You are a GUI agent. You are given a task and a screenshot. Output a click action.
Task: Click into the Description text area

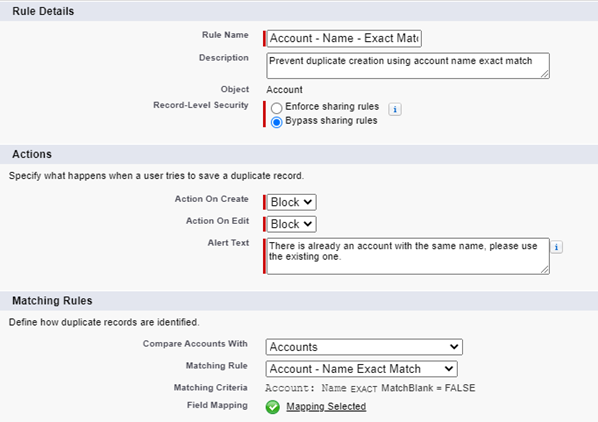408,66
